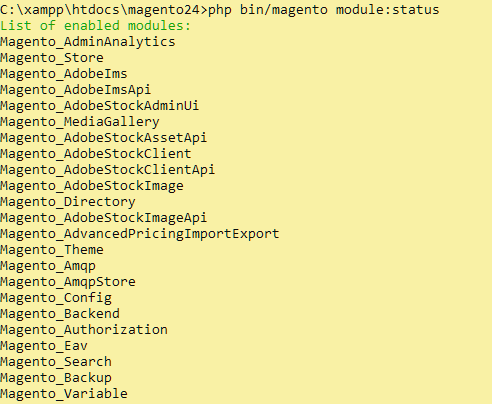Click on Magento_MediaGallery text

[80, 122]
